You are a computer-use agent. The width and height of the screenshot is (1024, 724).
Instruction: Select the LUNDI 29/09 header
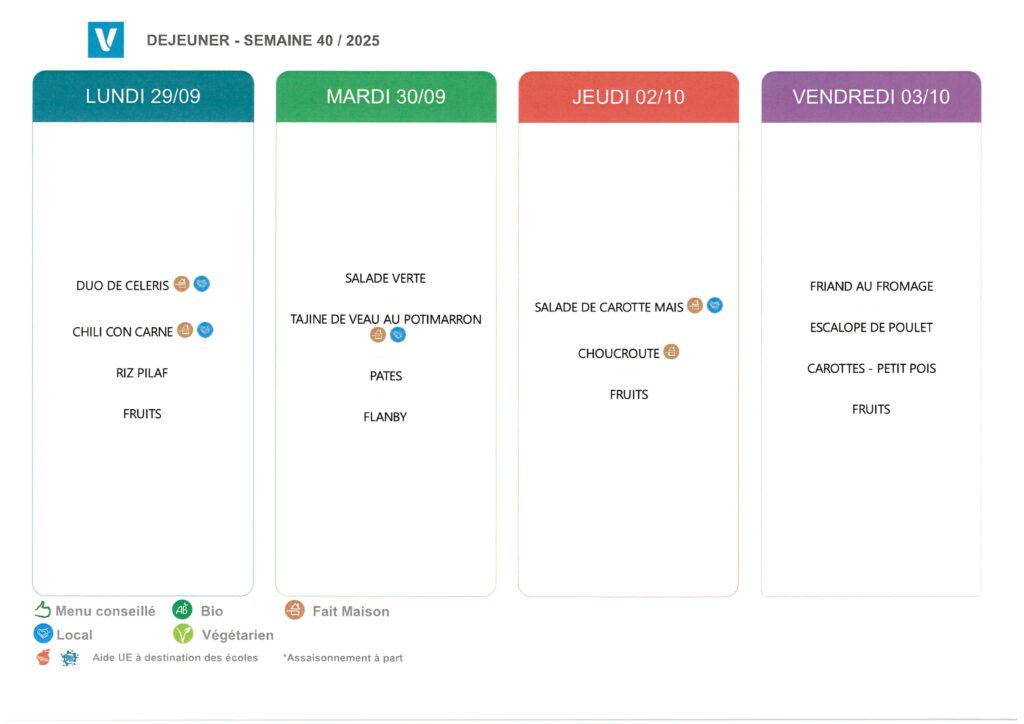[143, 97]
